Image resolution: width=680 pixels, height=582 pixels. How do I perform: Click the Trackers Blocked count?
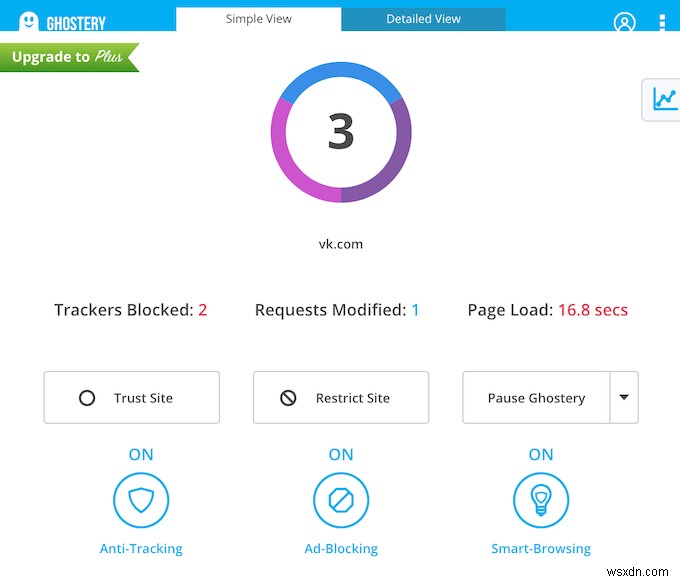coord(203,310)
